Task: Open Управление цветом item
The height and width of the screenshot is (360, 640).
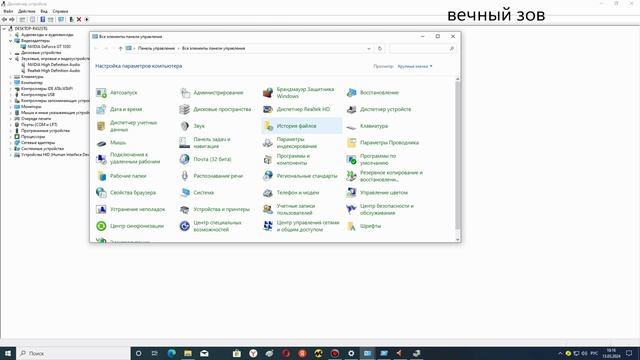Action: [377, 193]
